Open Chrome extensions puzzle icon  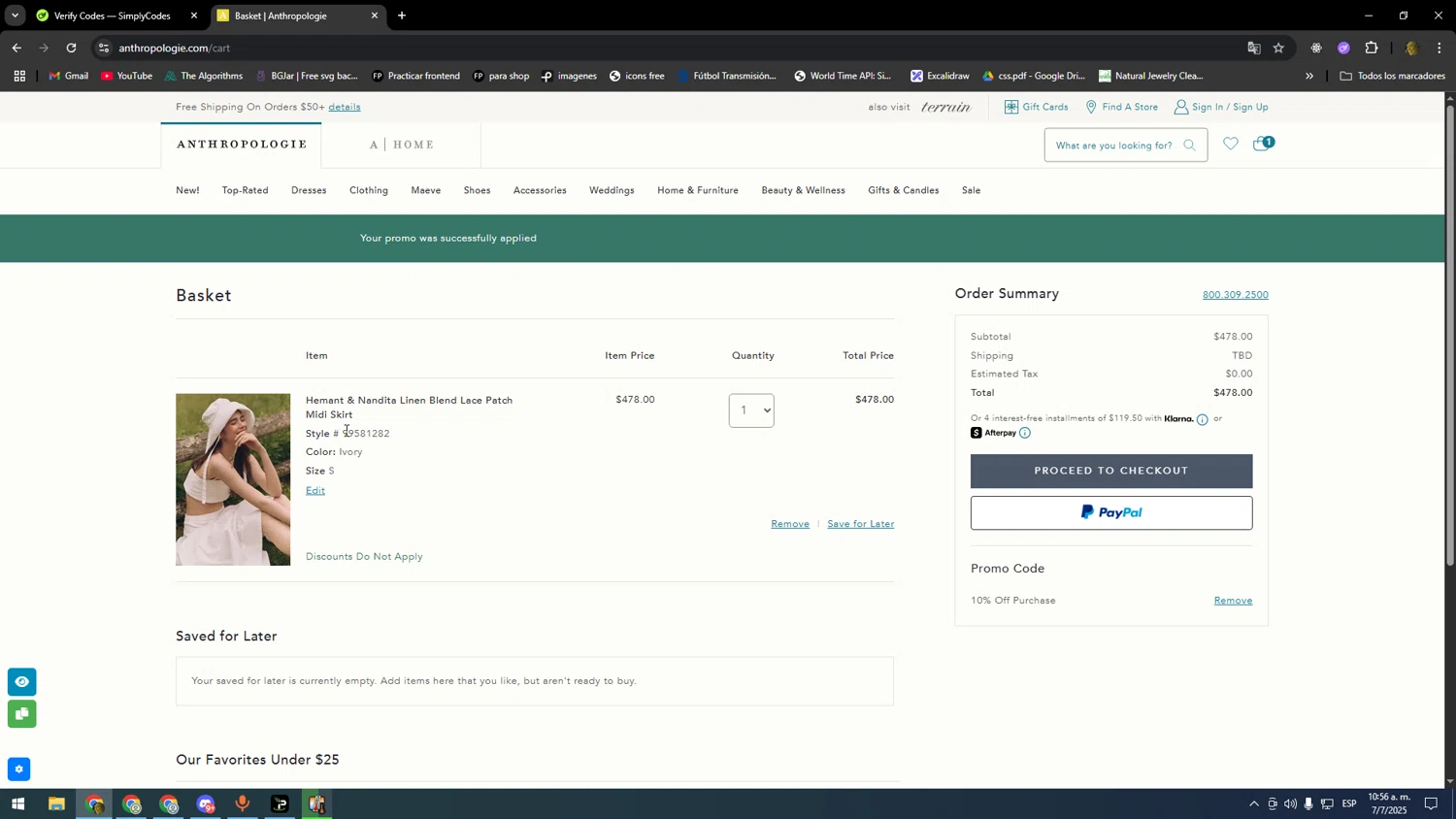click(x=1372, y=48)
